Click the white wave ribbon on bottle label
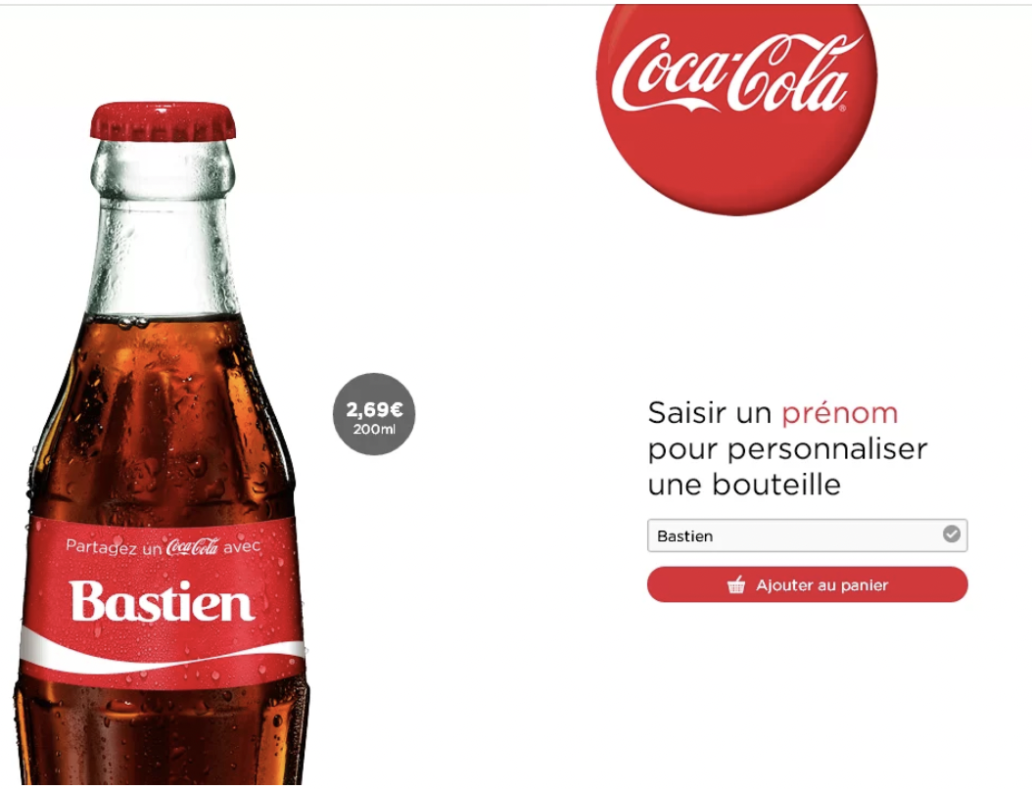Screen dimensions: 1032x789 [163, 653]
